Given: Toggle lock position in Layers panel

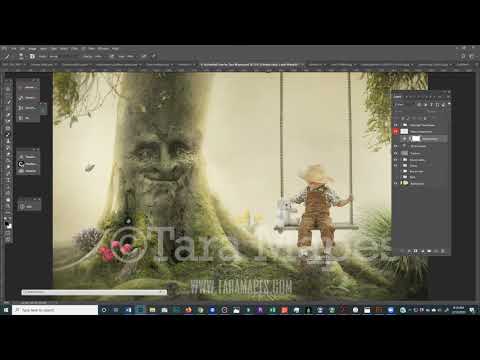Looking at the screenshot, I should coord(414,118).
